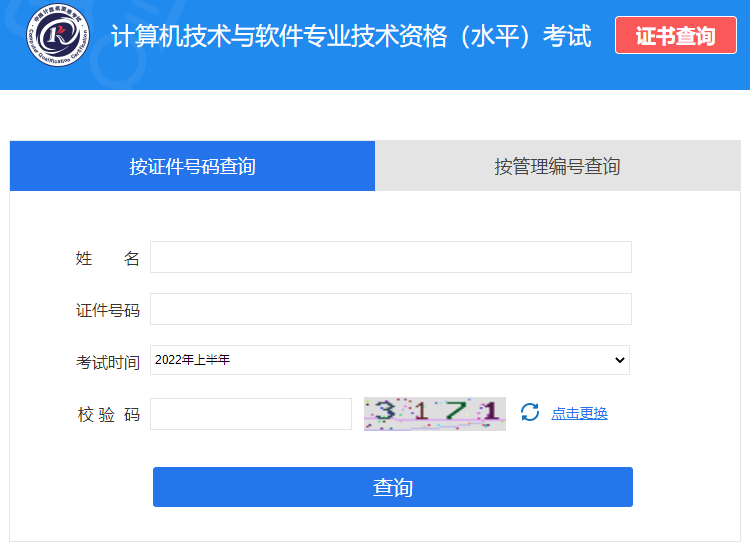Click the chevron arrow on 考试时间 selector
Image resolution: width=750 pixels, height=554 pixels.
(619, 360)
